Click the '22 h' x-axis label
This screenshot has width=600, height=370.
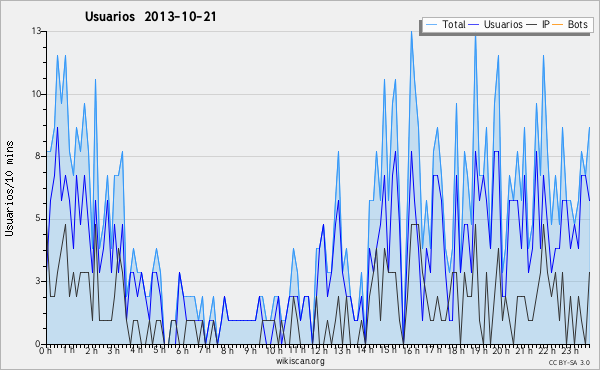tap(546, 351)
